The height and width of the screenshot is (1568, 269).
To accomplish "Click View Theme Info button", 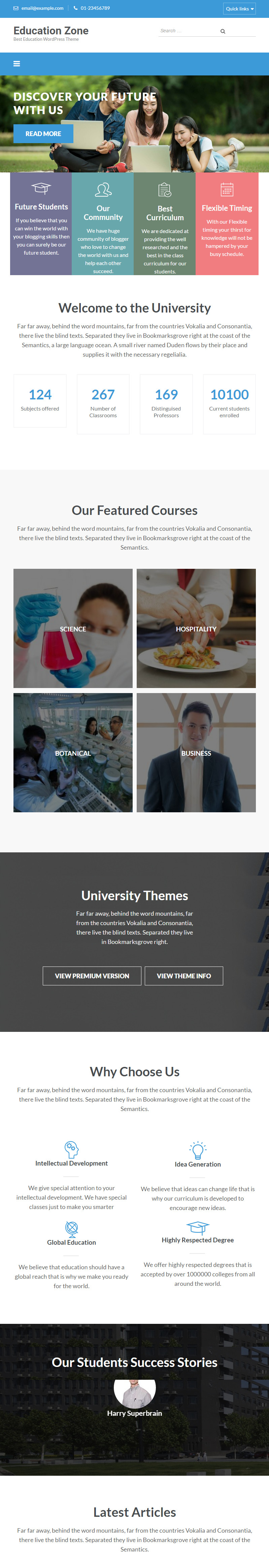I will click(184, 976).
